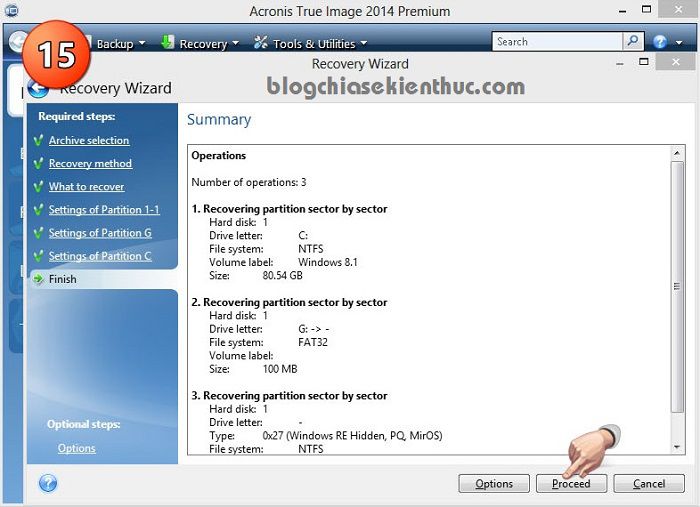Click in the Search input field
The height and width of the screenshot is (507, 700).
(557, 41)
